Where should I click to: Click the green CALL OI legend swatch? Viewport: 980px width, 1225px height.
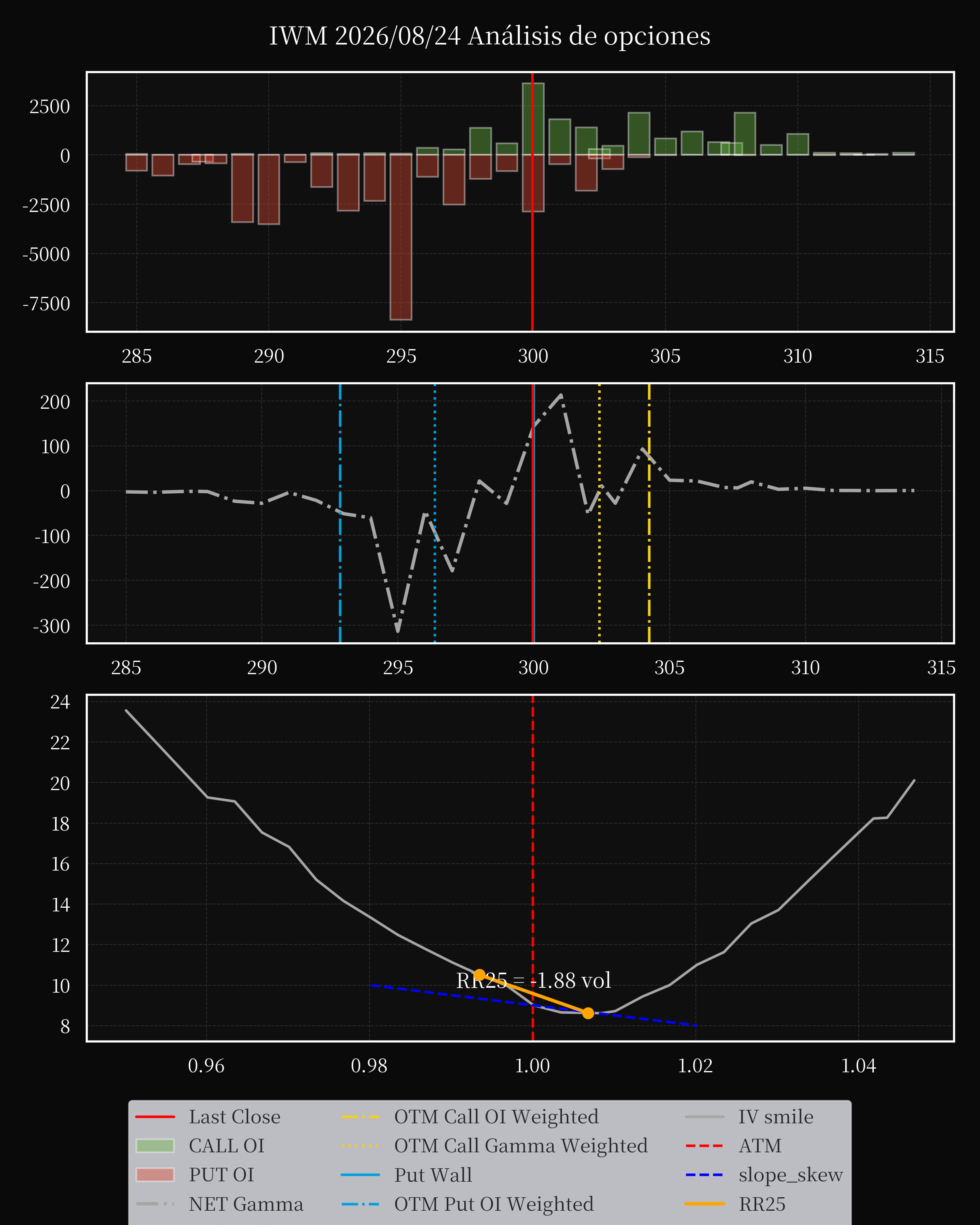(x=155, y=1145)
